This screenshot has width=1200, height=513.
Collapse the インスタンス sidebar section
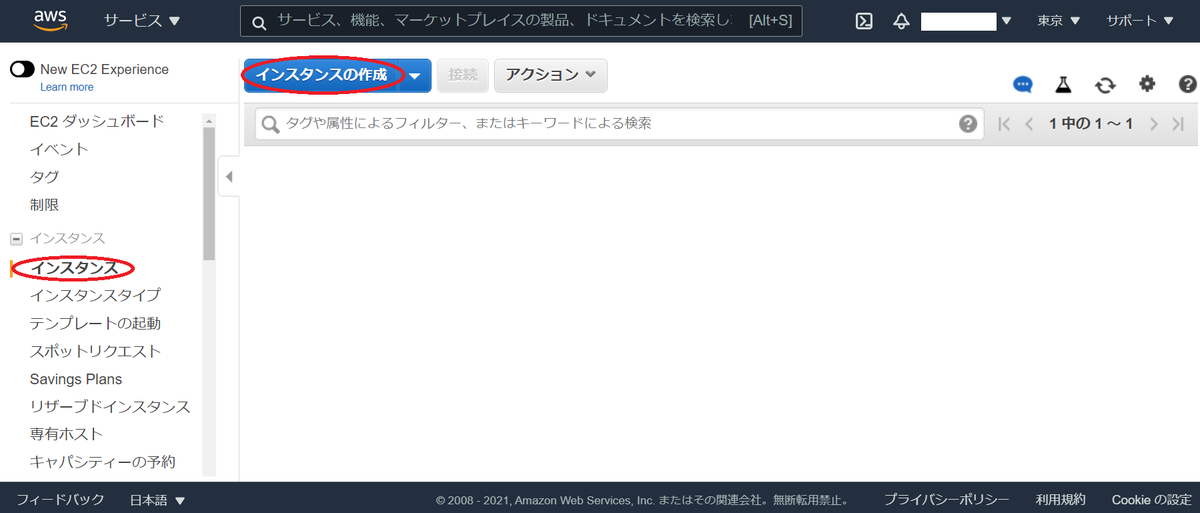click(16, 239)
